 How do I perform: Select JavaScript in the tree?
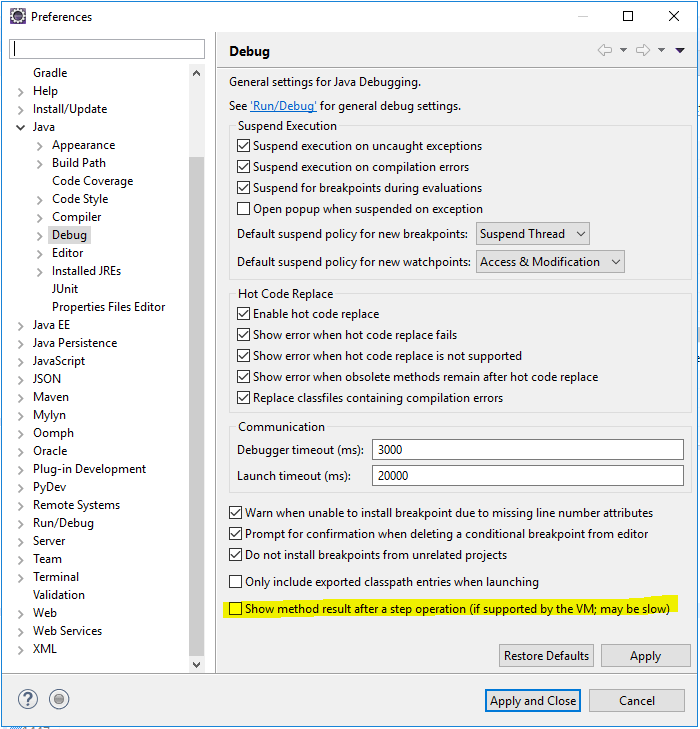[59, 361]
